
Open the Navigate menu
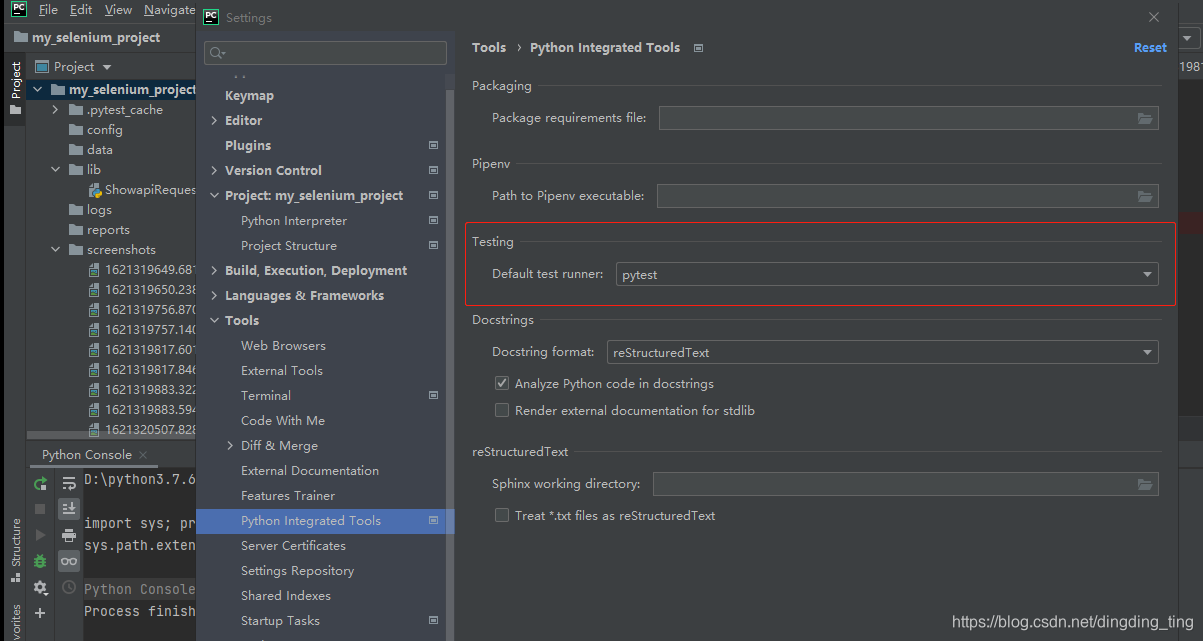(169, 9)
